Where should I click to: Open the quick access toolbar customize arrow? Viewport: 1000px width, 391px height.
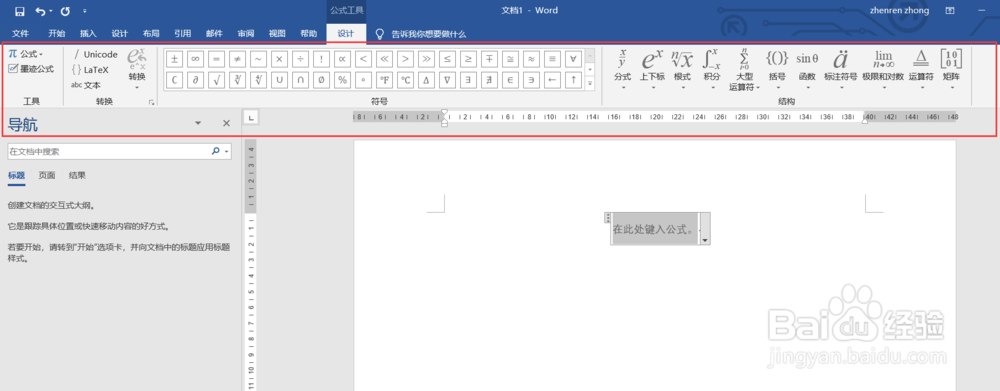point(85,11)
